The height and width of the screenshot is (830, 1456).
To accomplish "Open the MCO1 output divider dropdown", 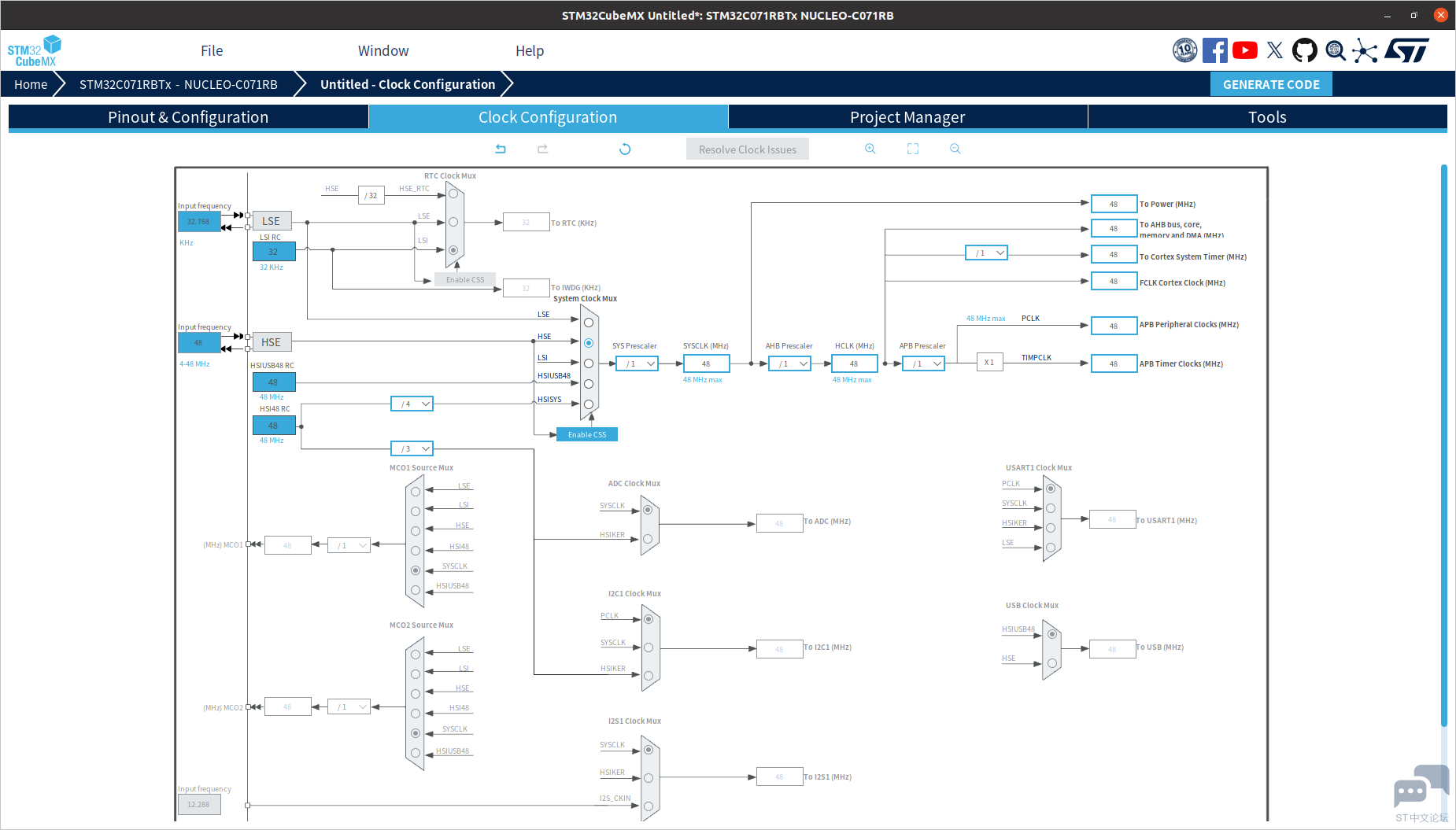I will [349, 545].
